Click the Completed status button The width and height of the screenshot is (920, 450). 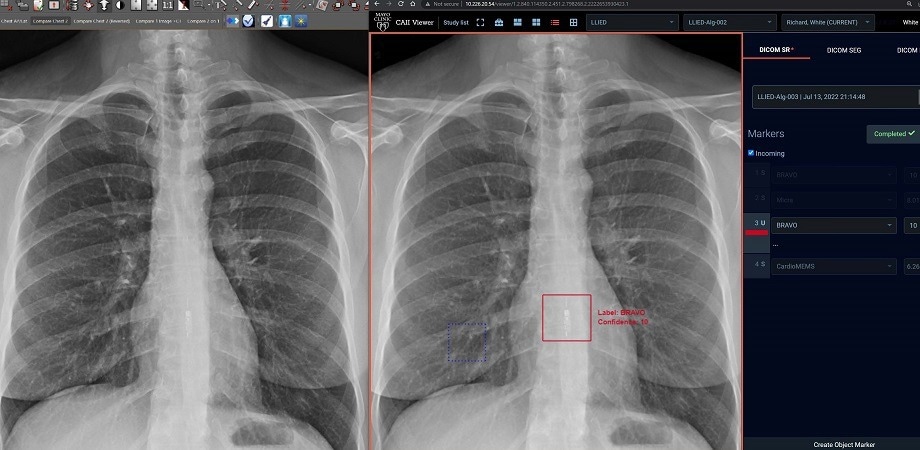893,134
